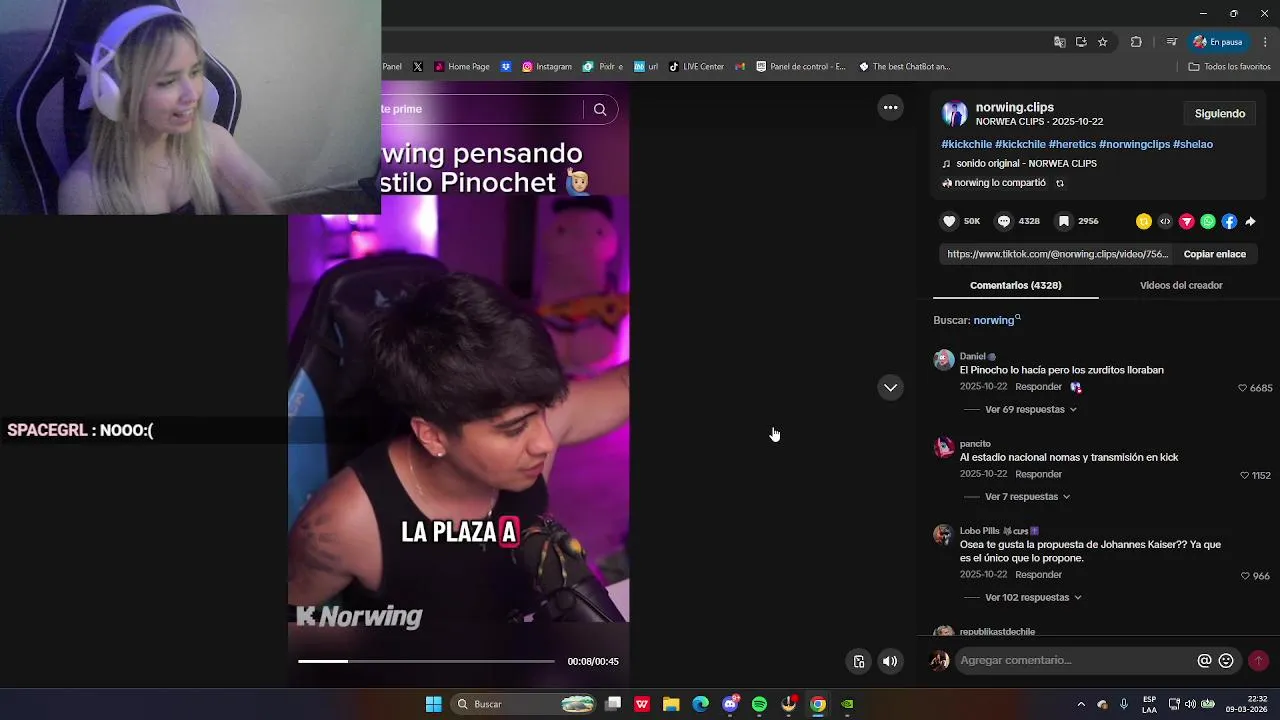Open Windows Start menu
Screen dimensions: 1280x720
point(434,704)
